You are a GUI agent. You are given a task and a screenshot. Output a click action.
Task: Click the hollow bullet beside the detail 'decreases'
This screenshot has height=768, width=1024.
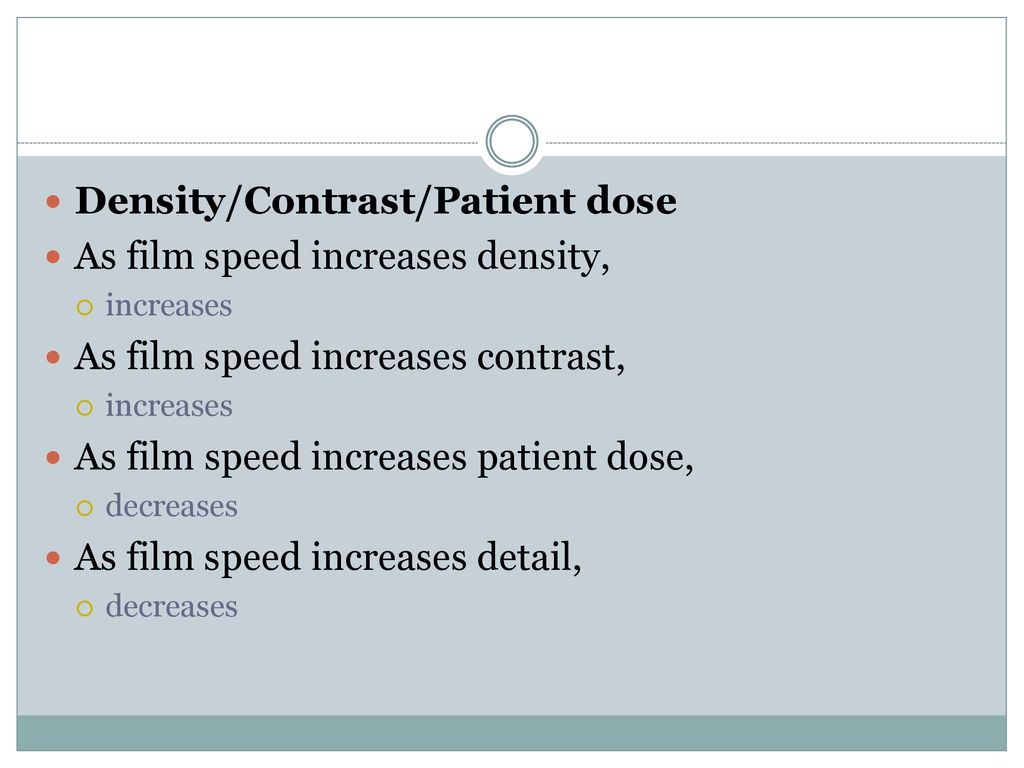(85, 609)
